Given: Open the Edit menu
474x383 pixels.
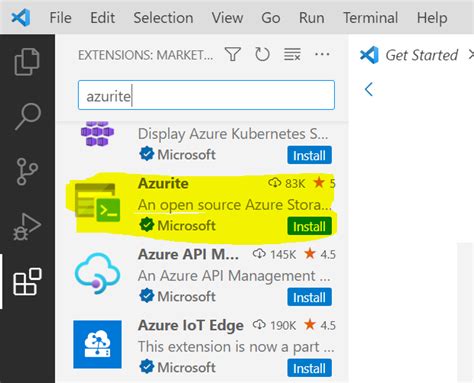Looking at the screenshot, I should [x=102, y=17].
